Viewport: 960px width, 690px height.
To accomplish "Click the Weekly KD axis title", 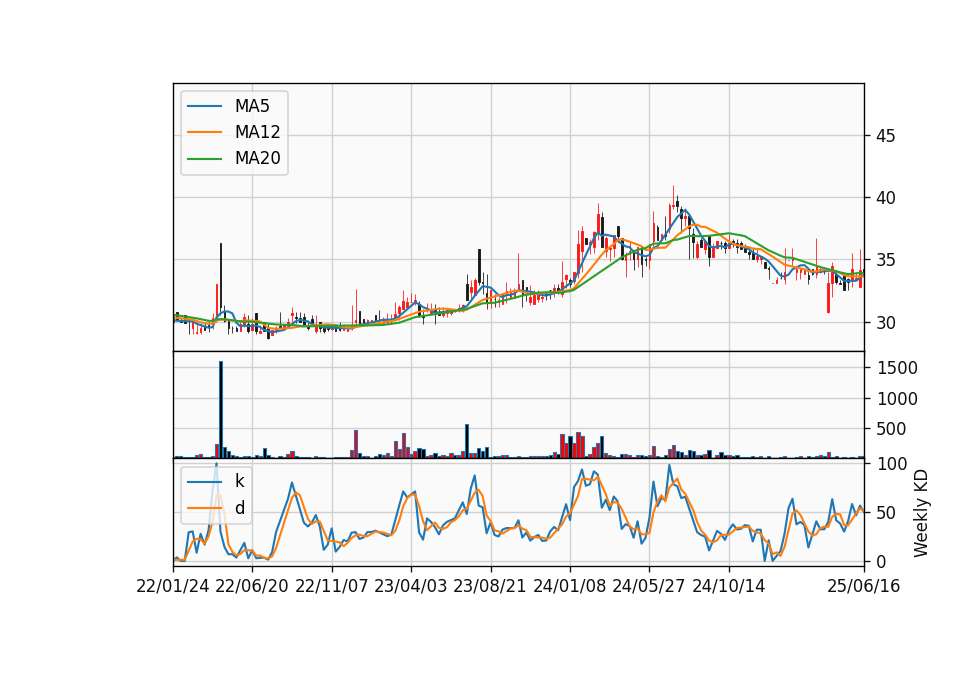I will [x=921, y=513].
